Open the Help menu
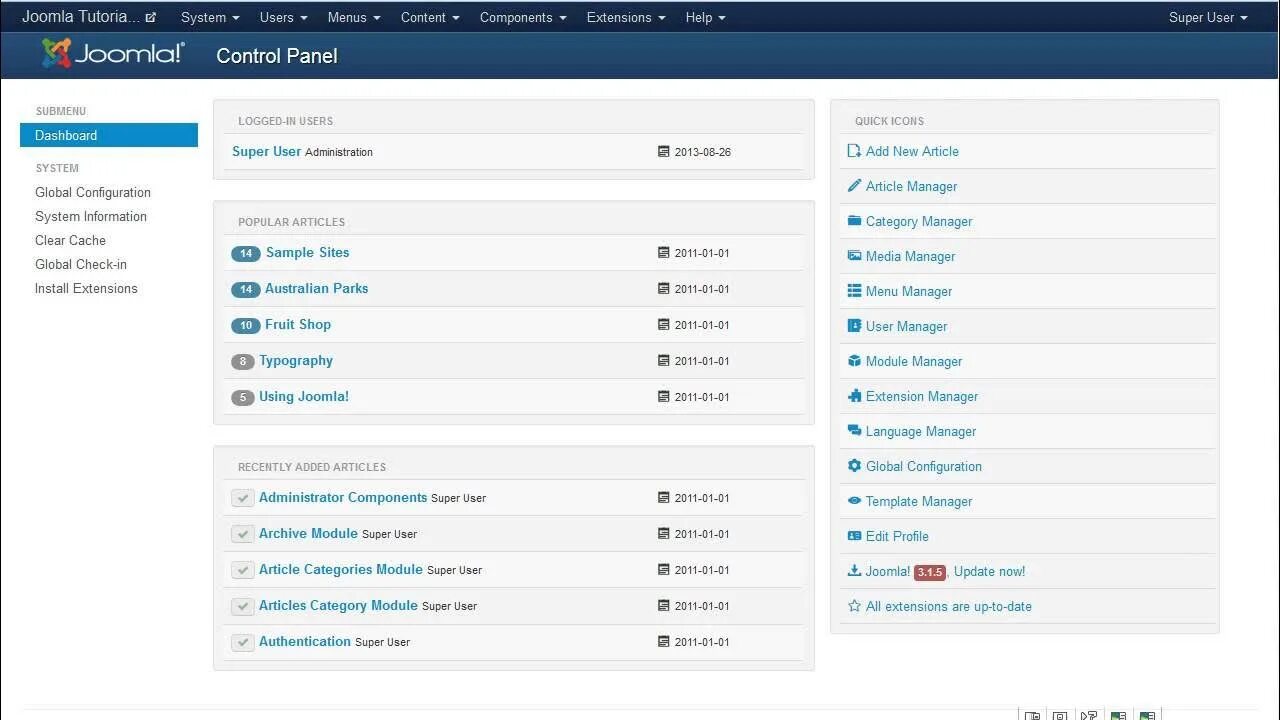Screen dimensions: 1280x720 tap(705, 17)
